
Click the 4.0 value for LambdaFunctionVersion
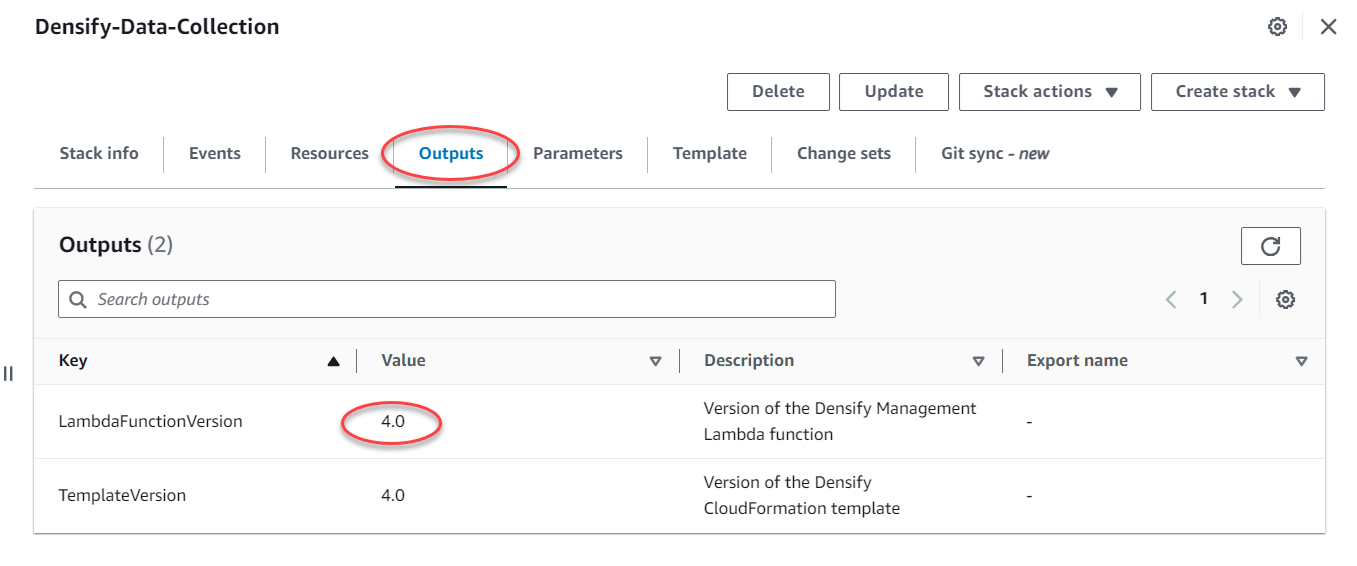click(393, 421)
